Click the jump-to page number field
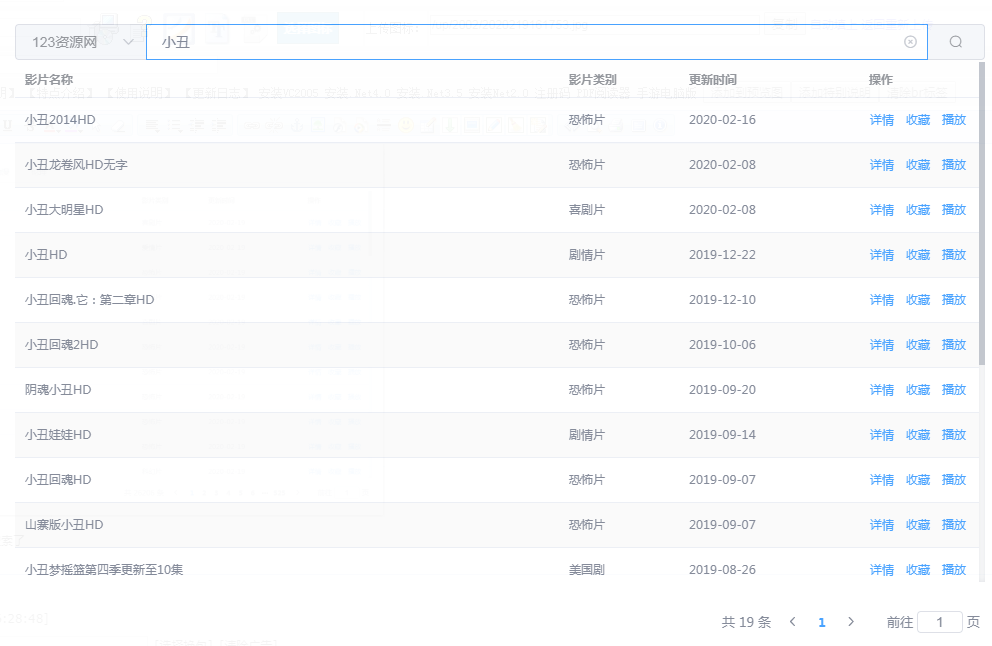This screenshot has width=992, height=646. [939, 622]
